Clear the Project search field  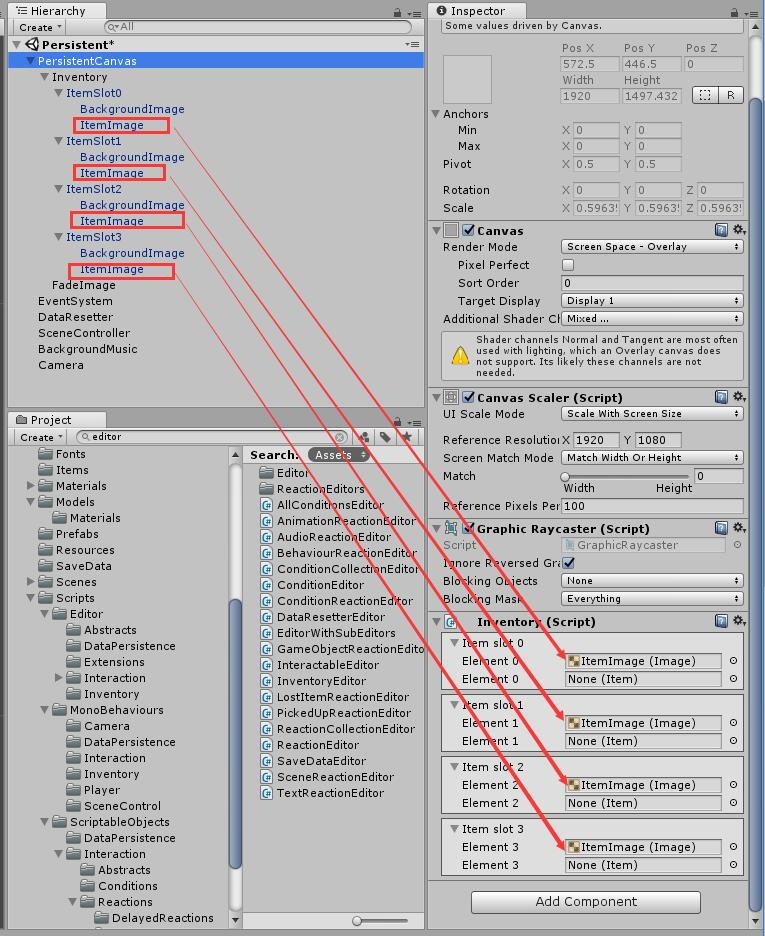[340, 437]
